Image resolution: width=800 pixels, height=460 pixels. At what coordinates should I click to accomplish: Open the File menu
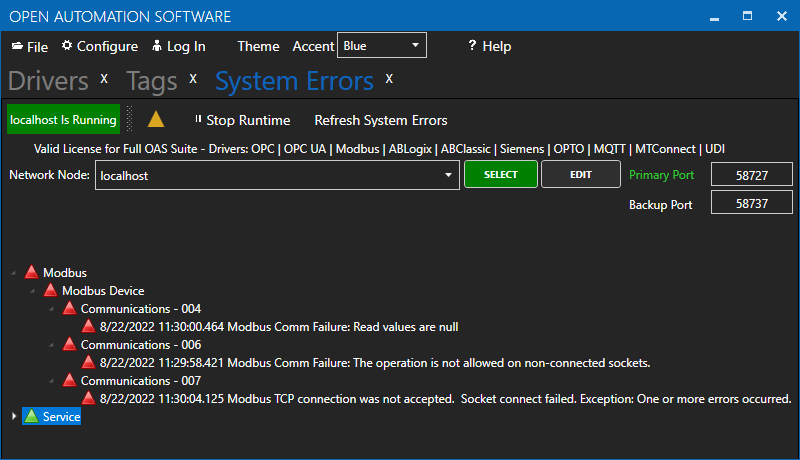[30, 46]
